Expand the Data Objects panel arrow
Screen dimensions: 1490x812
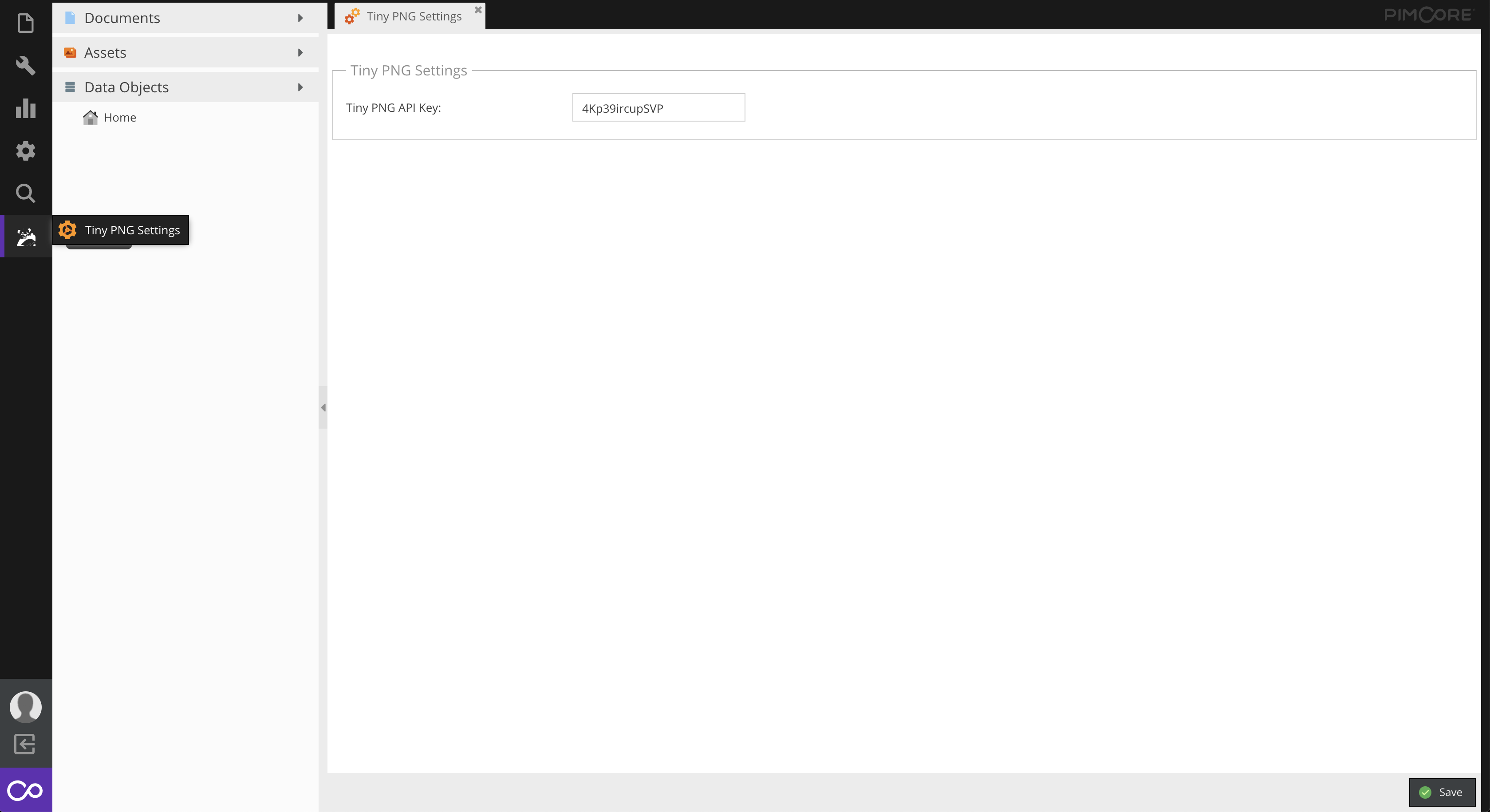pyautogui.click(x=300, y=87)
